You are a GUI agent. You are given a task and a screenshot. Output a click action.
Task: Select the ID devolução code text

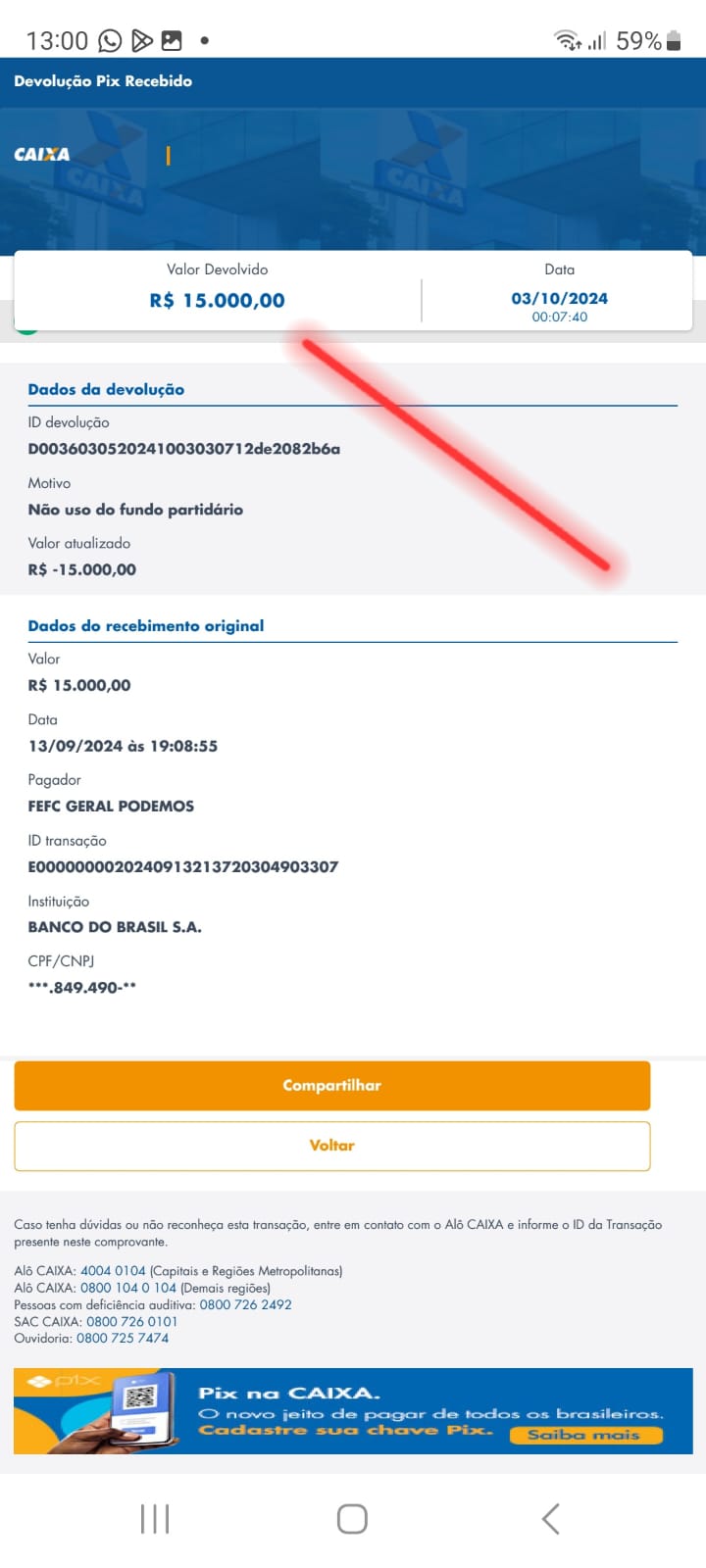tap(184, 449)
